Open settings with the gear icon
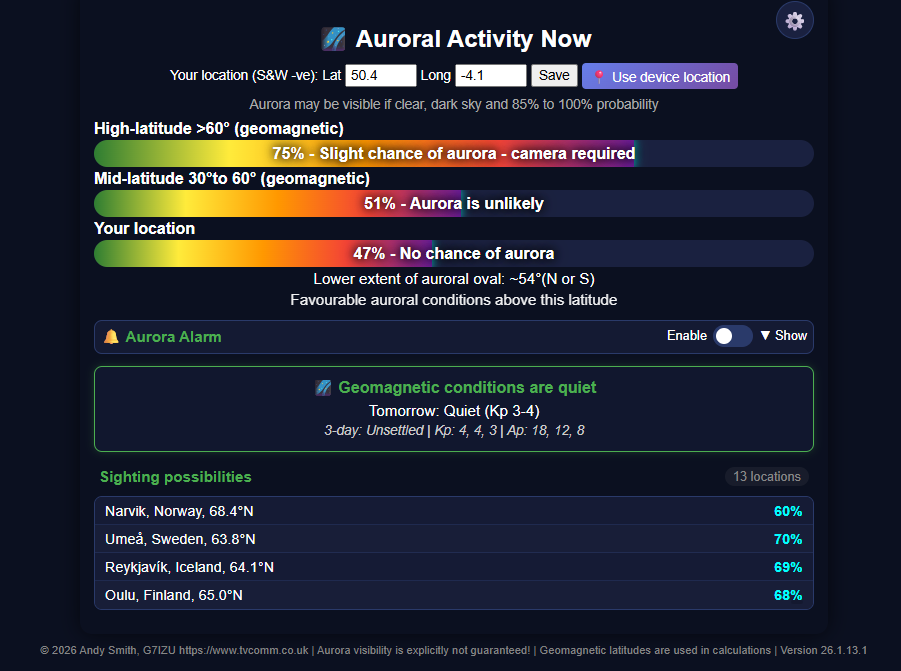901x671 pixels. [795, 21]
